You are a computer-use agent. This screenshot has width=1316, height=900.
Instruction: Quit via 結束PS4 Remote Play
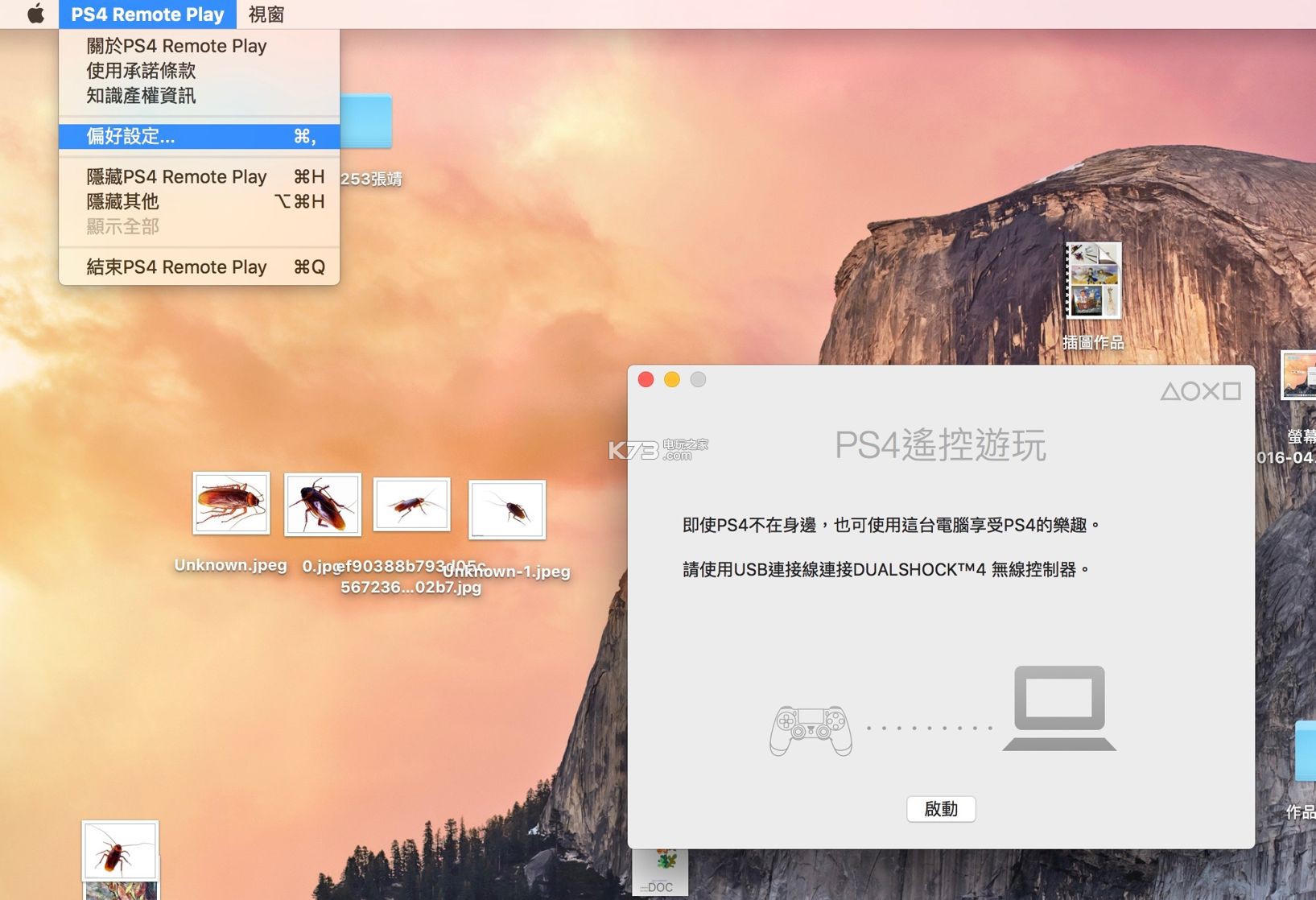coord(199,266)
